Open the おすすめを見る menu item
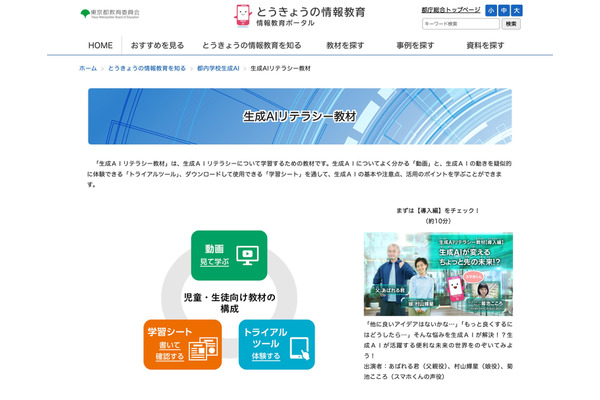This screenshot has height=400, width=600. click(x=157, y=46)
